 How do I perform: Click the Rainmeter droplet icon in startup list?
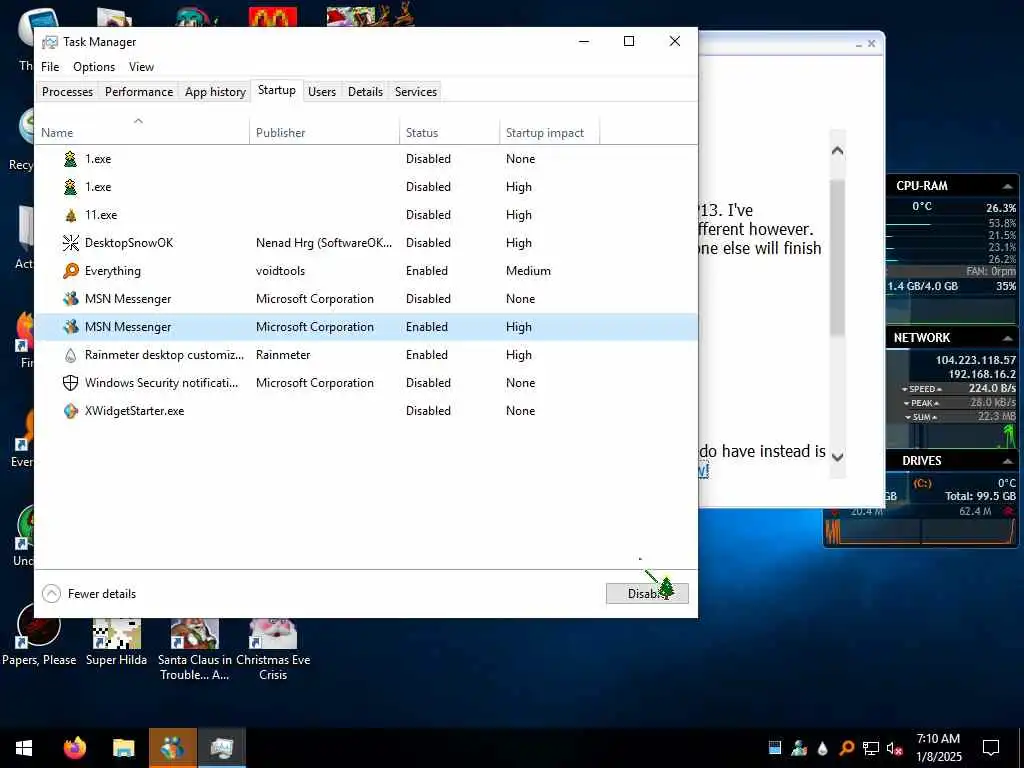[71, 355]
